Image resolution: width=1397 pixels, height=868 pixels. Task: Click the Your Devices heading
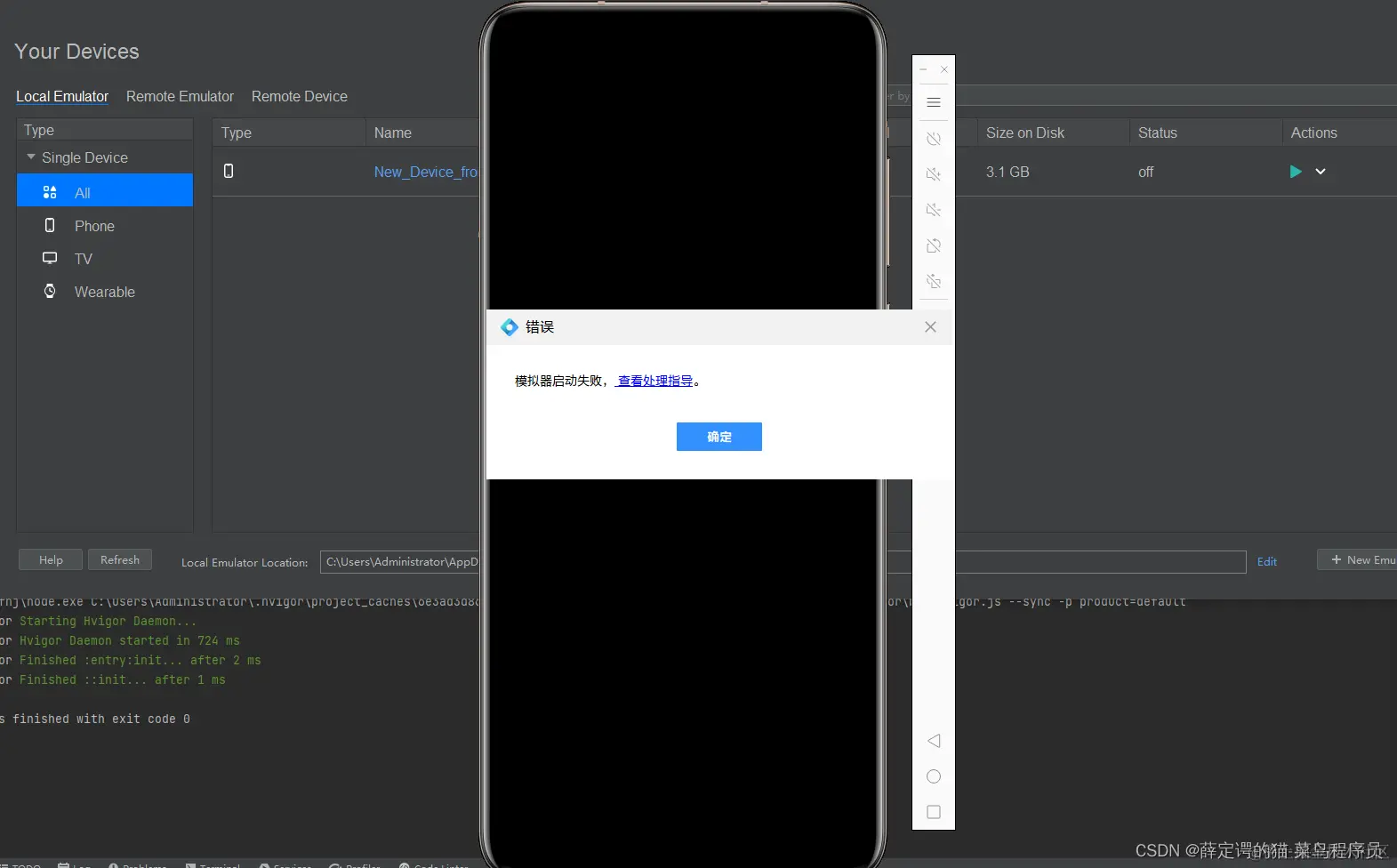(x=76, y=52)
